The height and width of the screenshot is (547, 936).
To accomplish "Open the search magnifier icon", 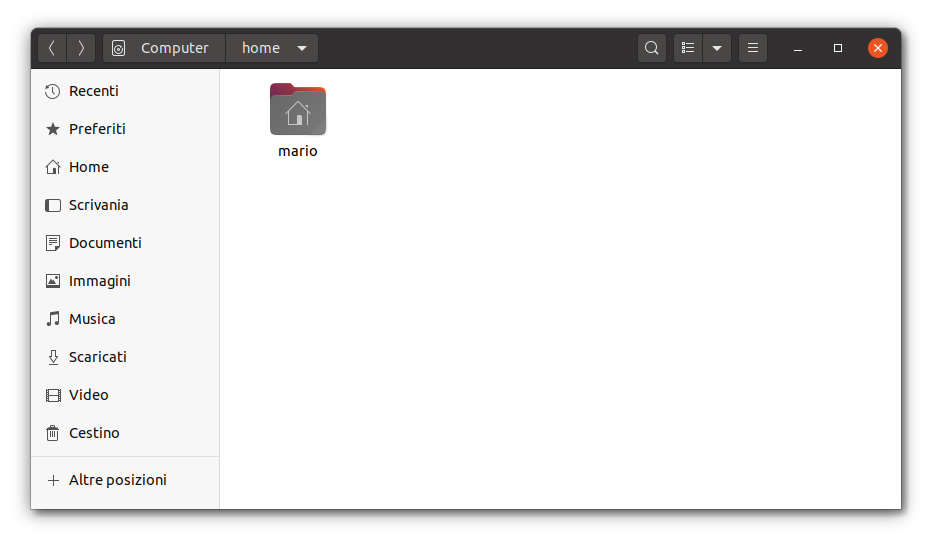I will coord(652,48).
